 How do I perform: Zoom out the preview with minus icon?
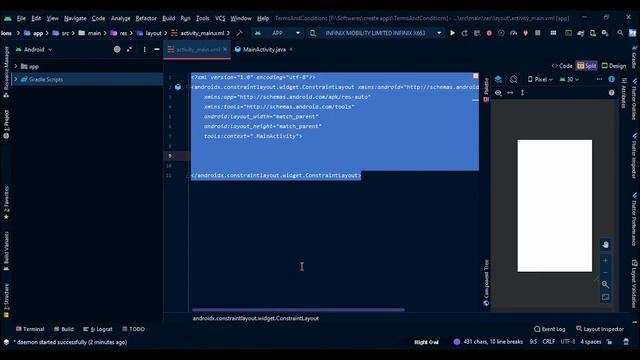click(605, 272)
